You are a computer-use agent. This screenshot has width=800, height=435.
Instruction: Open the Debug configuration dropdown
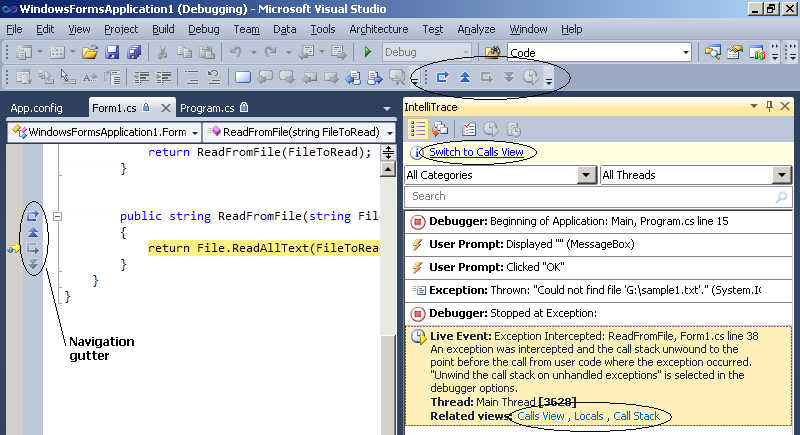[x=465, y=52]
